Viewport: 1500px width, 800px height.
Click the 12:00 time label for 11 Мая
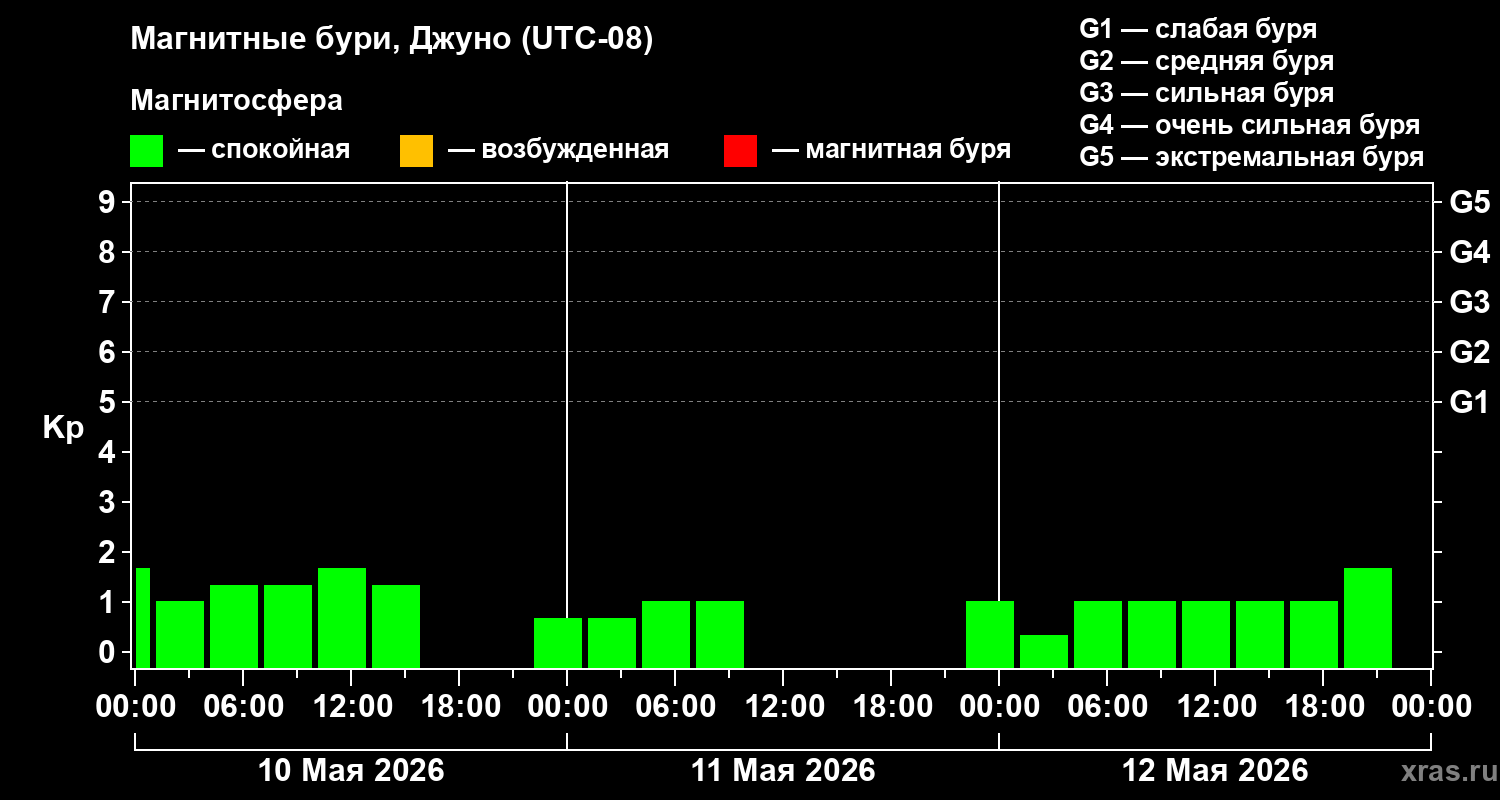[x=783, y=707]
